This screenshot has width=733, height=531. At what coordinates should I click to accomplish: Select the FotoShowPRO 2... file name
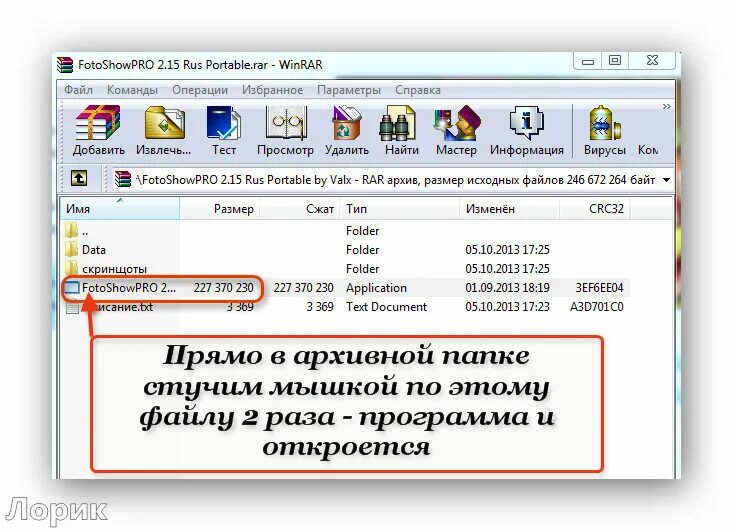[x=129, y=287]
